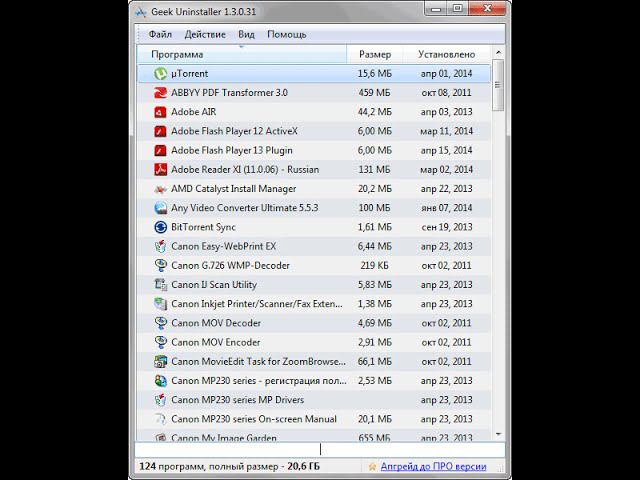Click Adobe Flash Player 12 ActiveX icon
Screen dimensions: 640x480
[x=160, y=131]
